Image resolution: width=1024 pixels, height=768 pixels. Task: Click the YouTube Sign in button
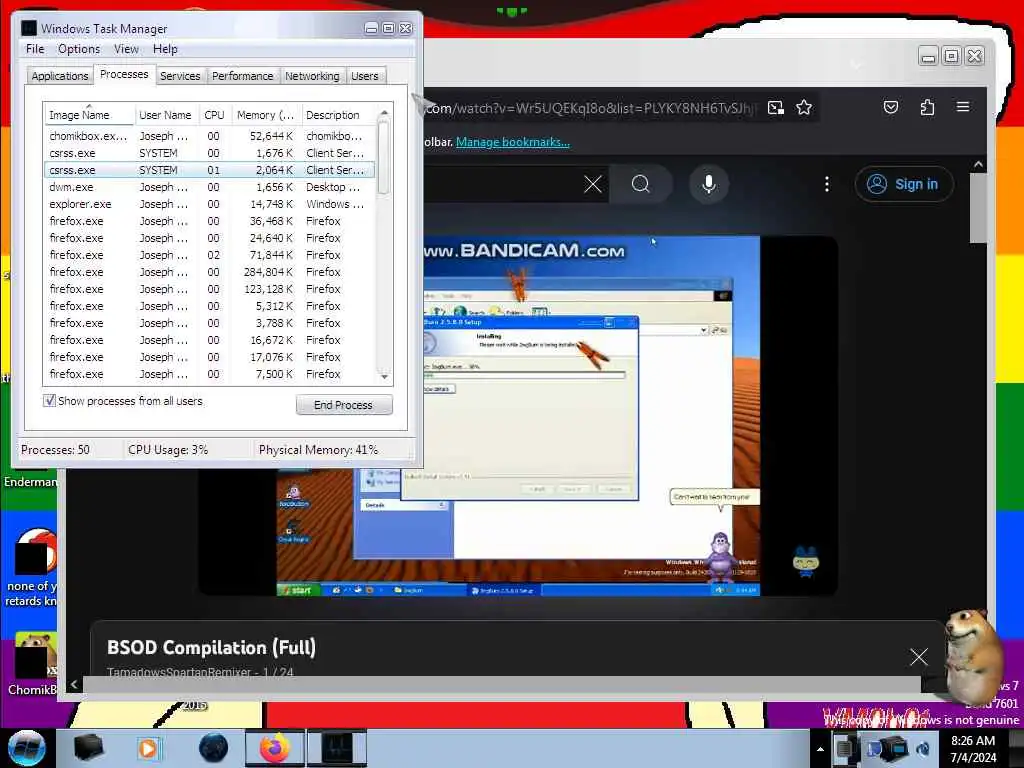tap(904, 184)
